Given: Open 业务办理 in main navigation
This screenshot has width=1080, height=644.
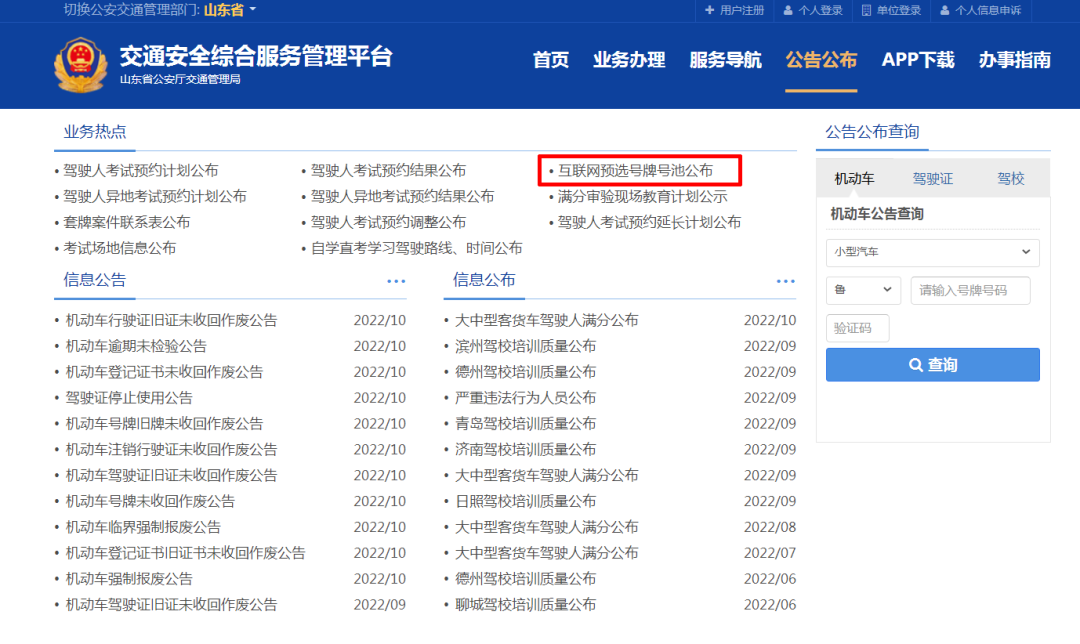Looking at the screenshot, I should pos(629,60).
